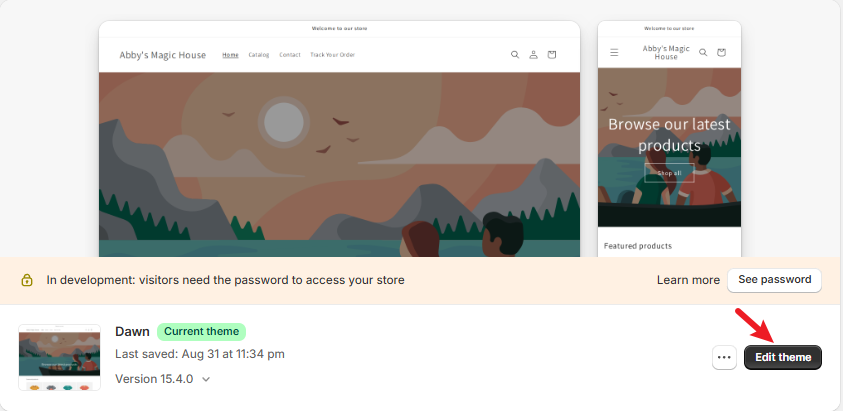Click the cart icon in mobile preview

pos(722,52)
